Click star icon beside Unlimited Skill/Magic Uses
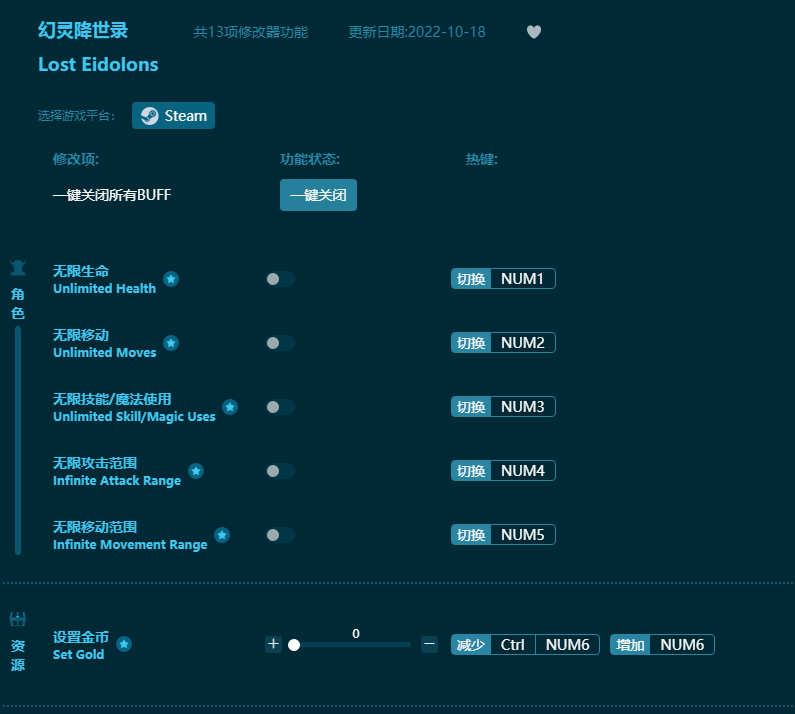Screen dimensions: 795x714 pos(230,407)
